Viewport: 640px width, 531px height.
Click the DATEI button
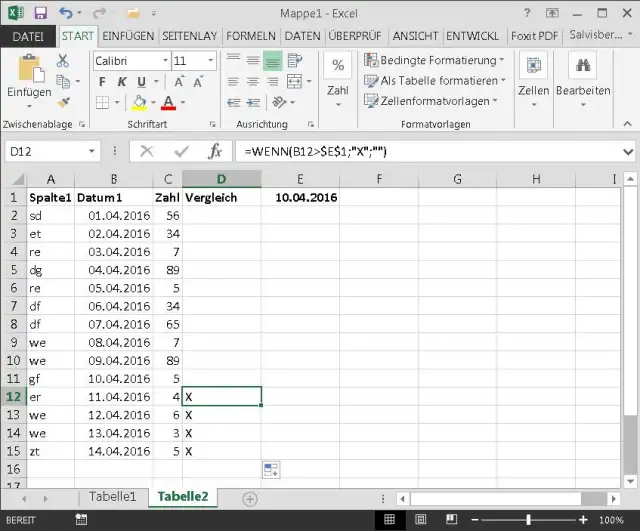27,35
